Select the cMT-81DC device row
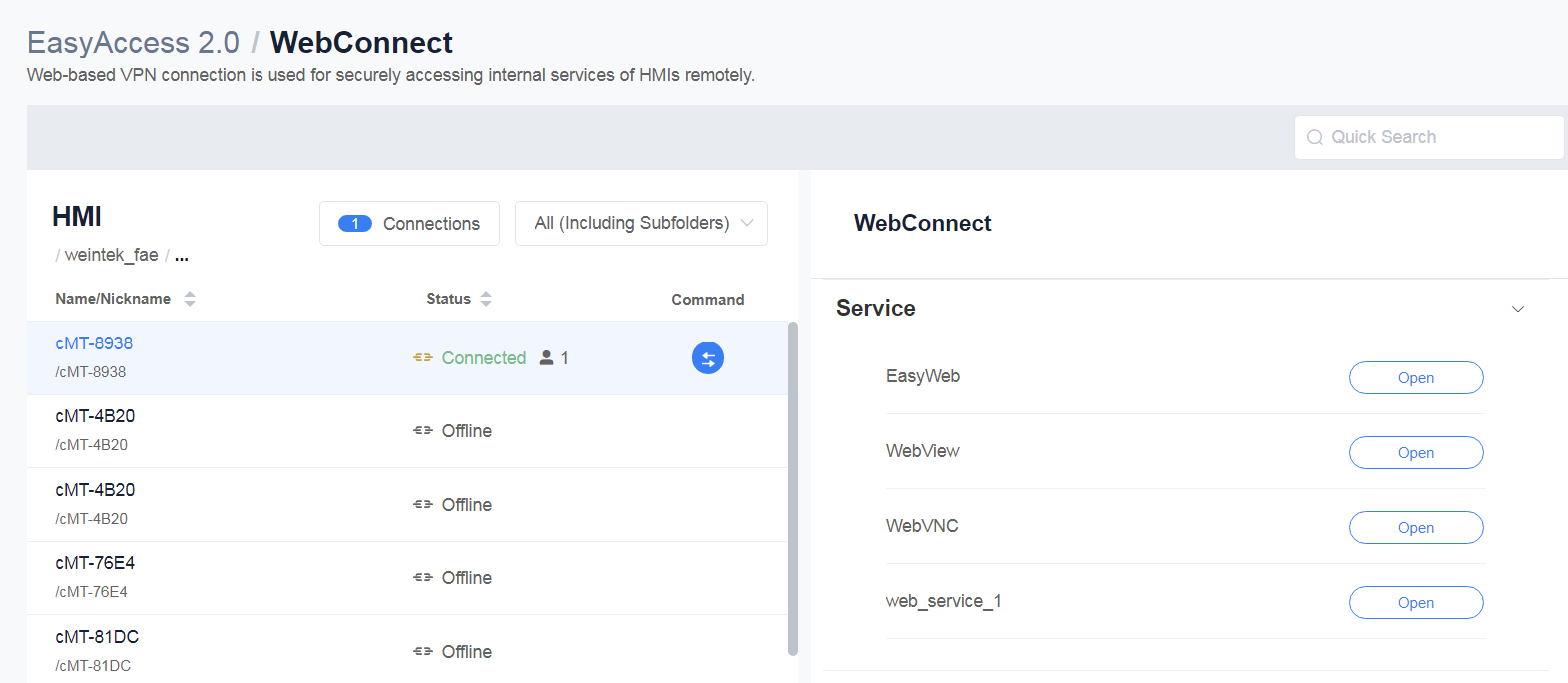1568x683 pixels. (x=407, y=649)
